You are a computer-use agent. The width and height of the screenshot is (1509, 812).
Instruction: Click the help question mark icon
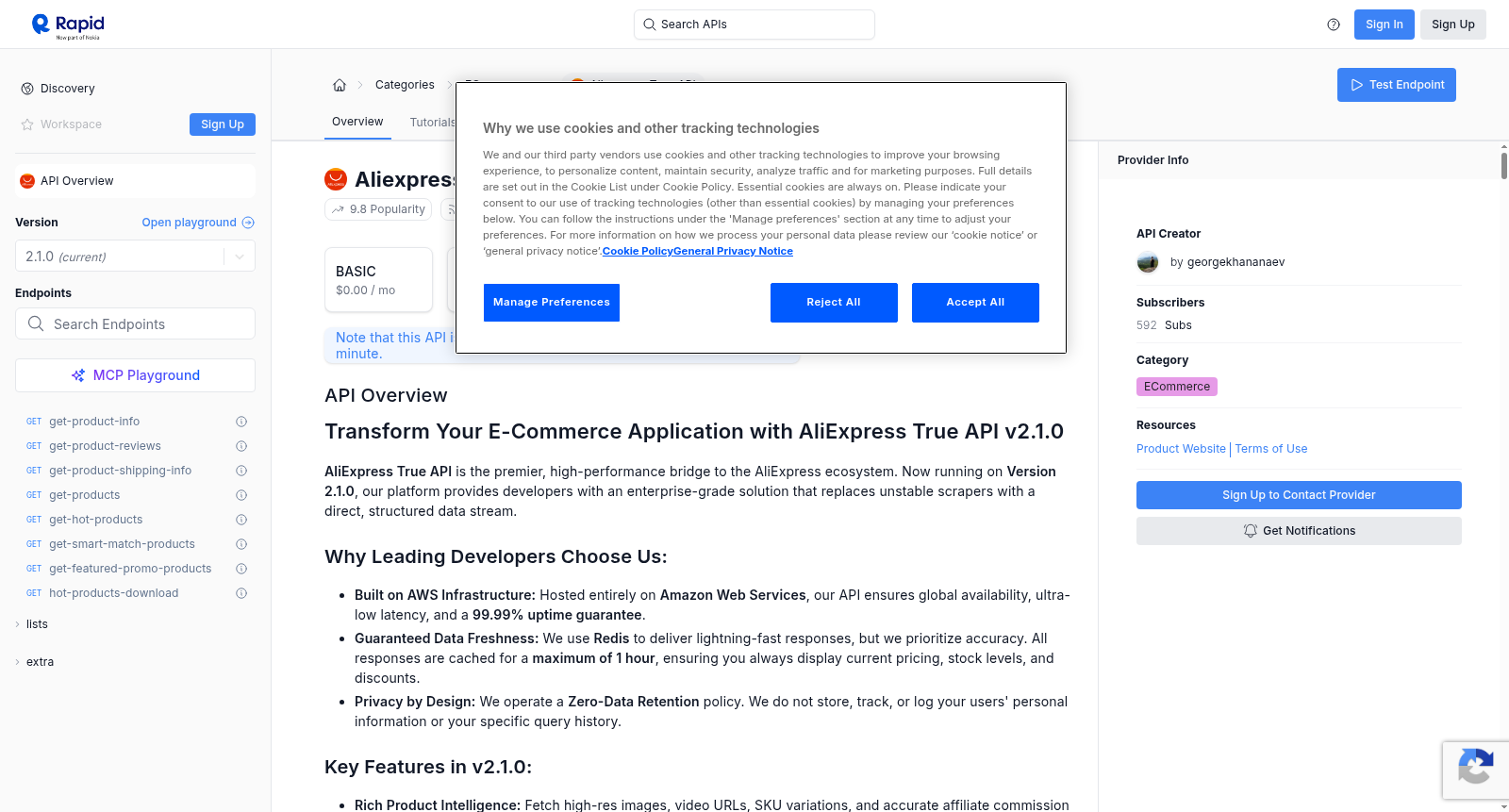[x=1334, y=25]
